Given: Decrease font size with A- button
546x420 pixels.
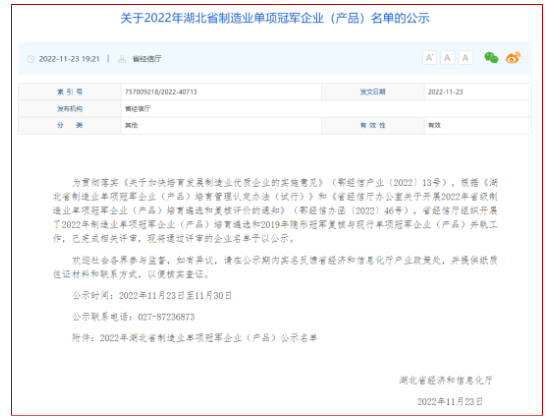Looking at the screenshot, I should (x=447, y=58).
